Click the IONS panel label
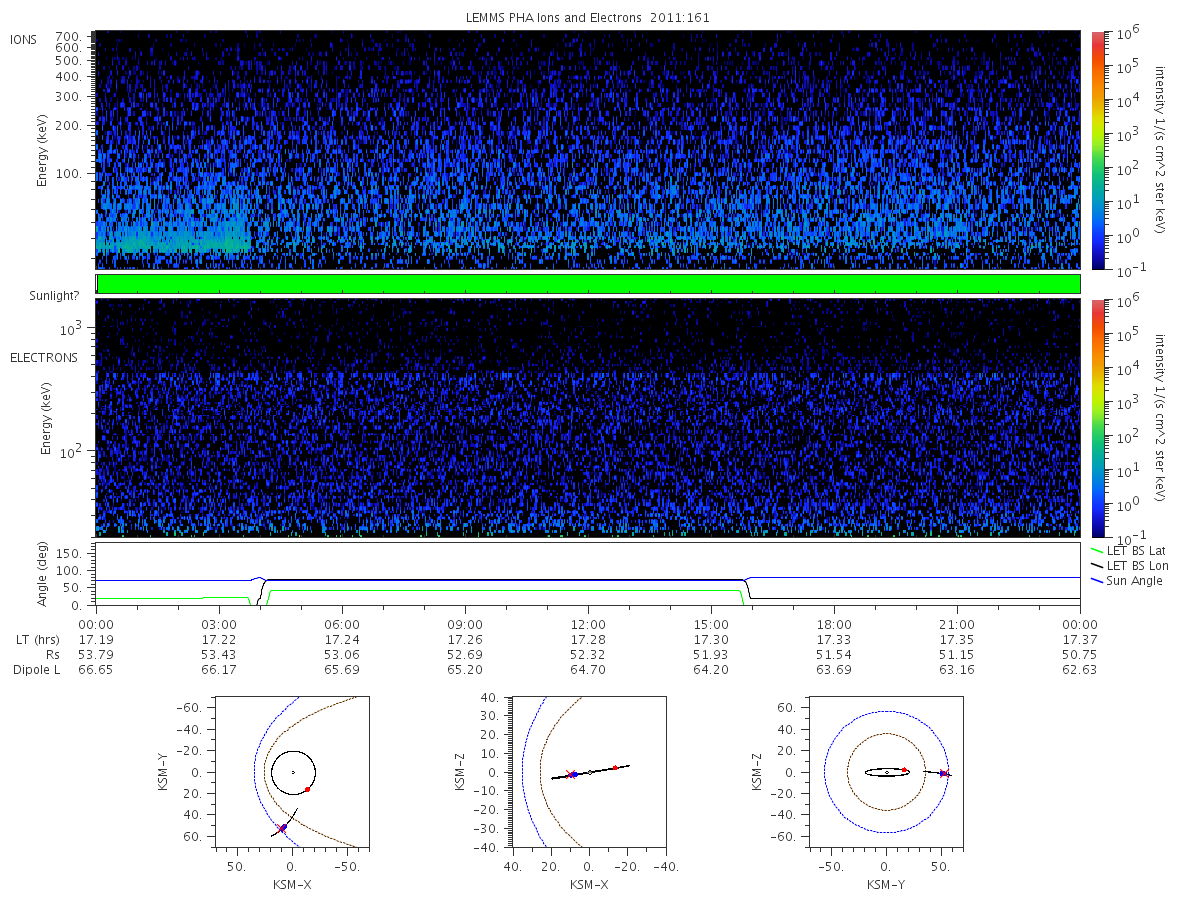This screenshot has width=1200, height=900. (x=24, y=40)
